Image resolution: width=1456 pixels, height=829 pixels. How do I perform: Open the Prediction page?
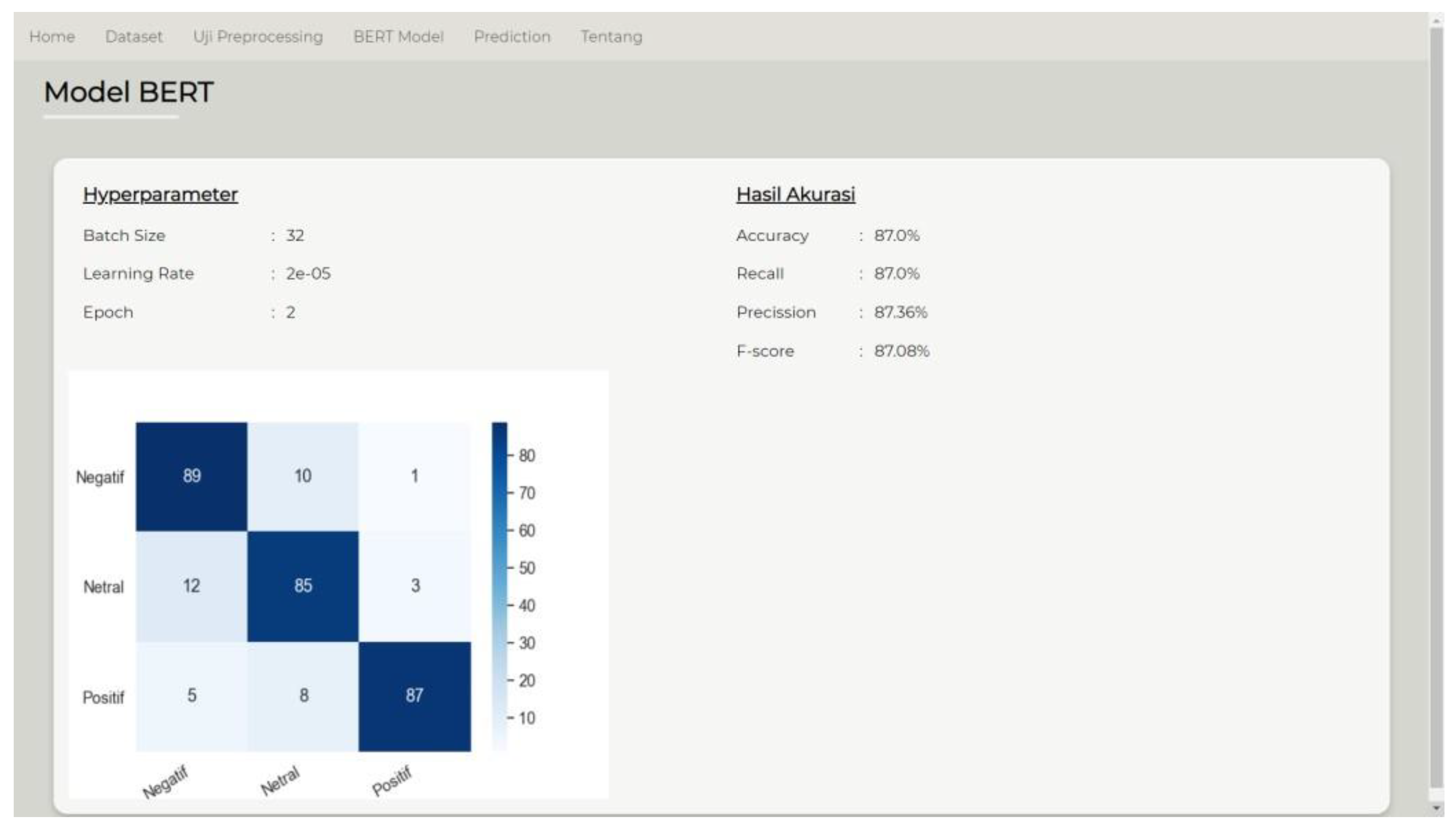512,37
